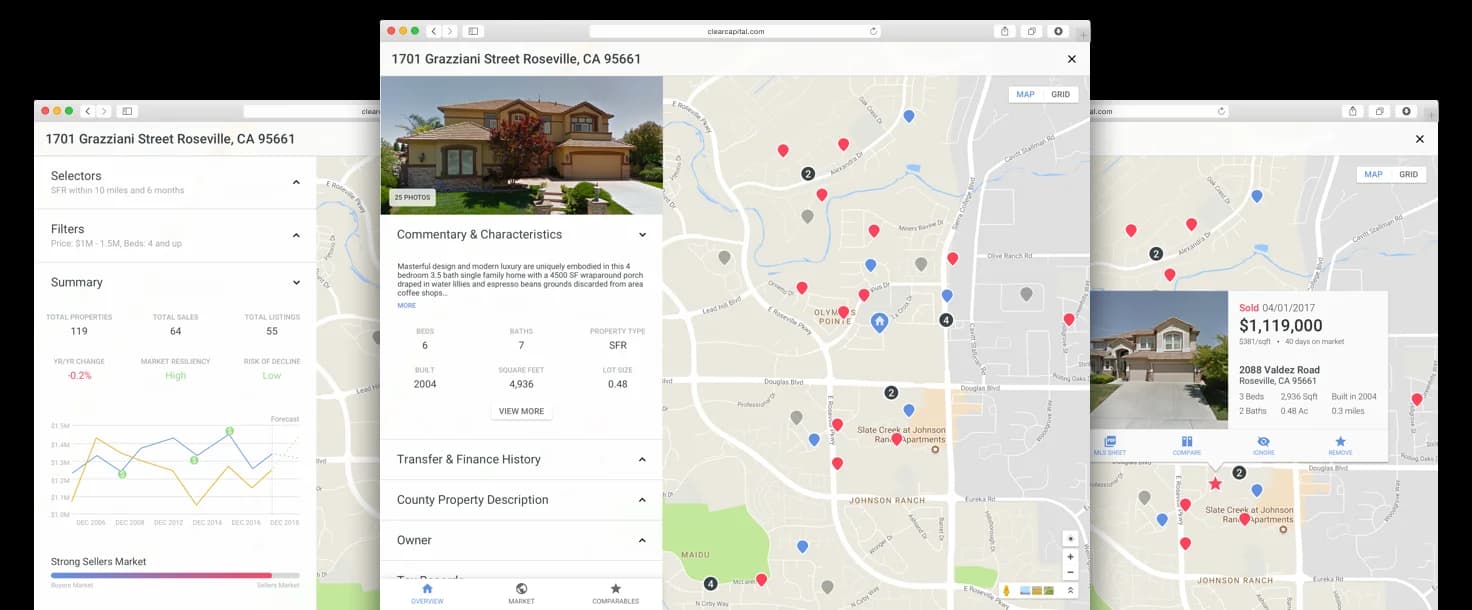Toggle the sidebar in front Safari window
The width and height of the screenshot is (1472, 610).
[473, 31]
